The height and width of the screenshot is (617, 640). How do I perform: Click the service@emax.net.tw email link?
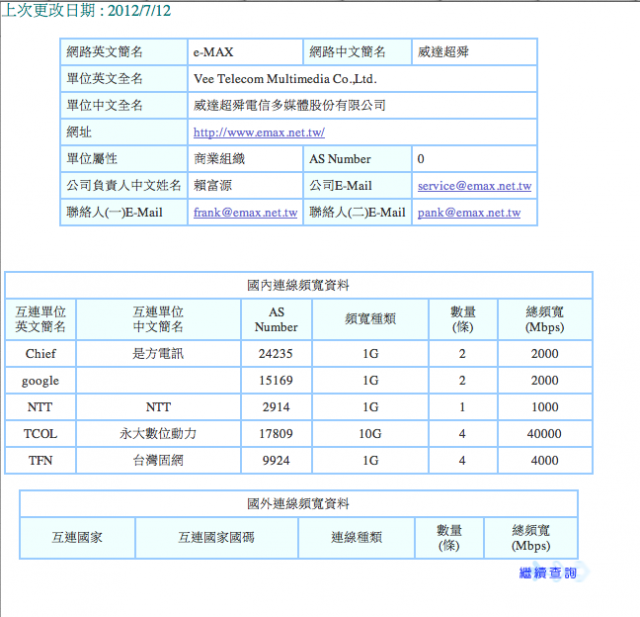(x=474, y=186)
